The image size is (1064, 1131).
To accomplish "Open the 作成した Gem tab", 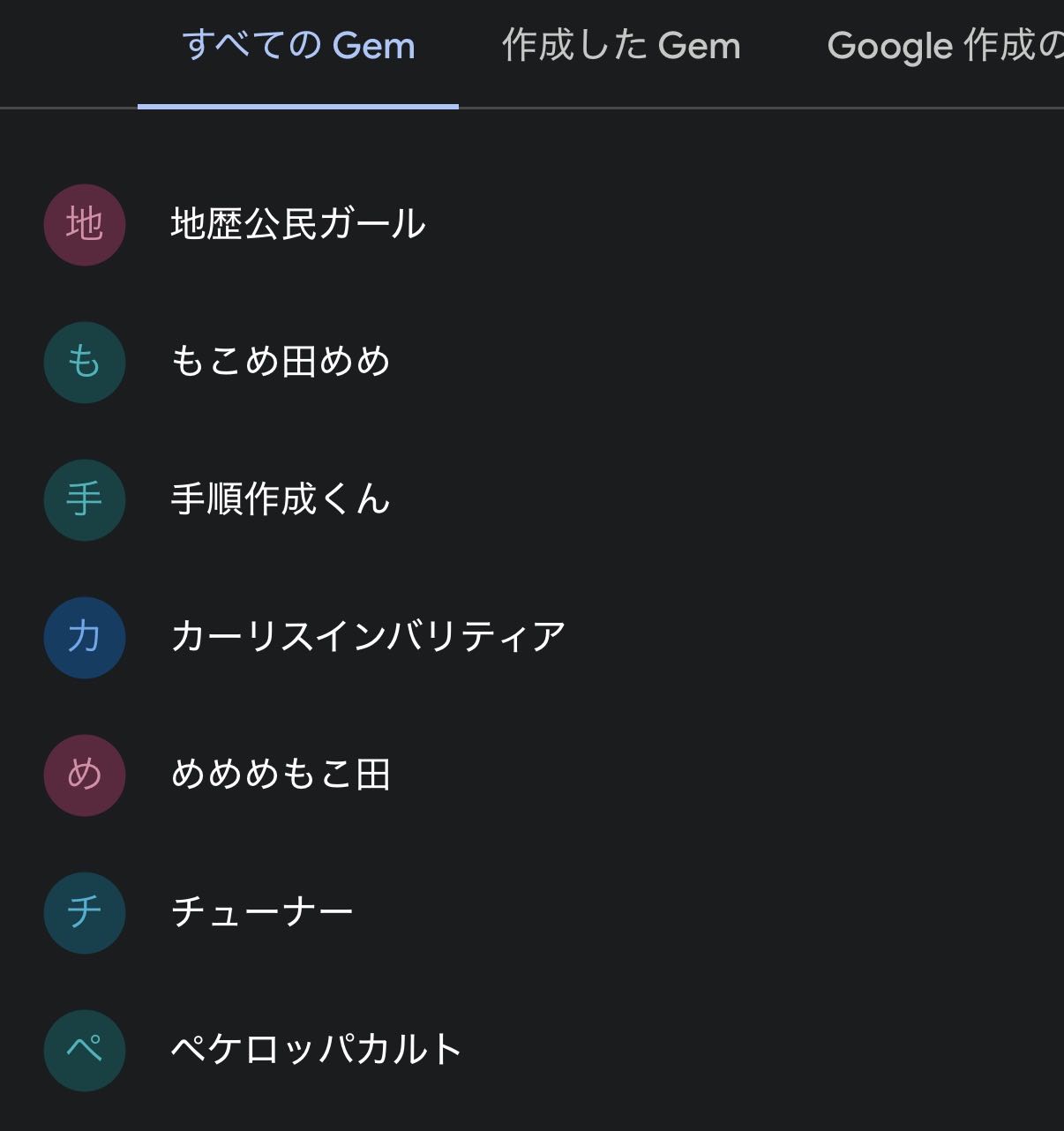I will tap(621, 46).
